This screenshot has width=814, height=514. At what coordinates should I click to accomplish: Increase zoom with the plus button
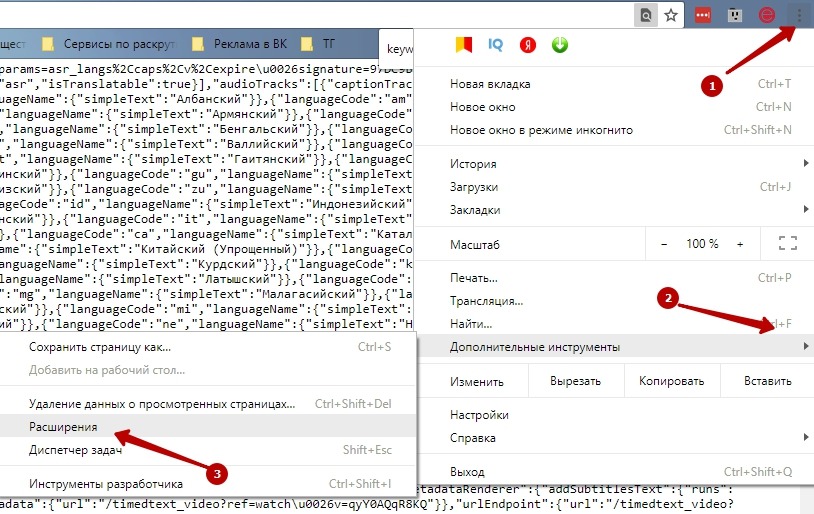point(740,244)
